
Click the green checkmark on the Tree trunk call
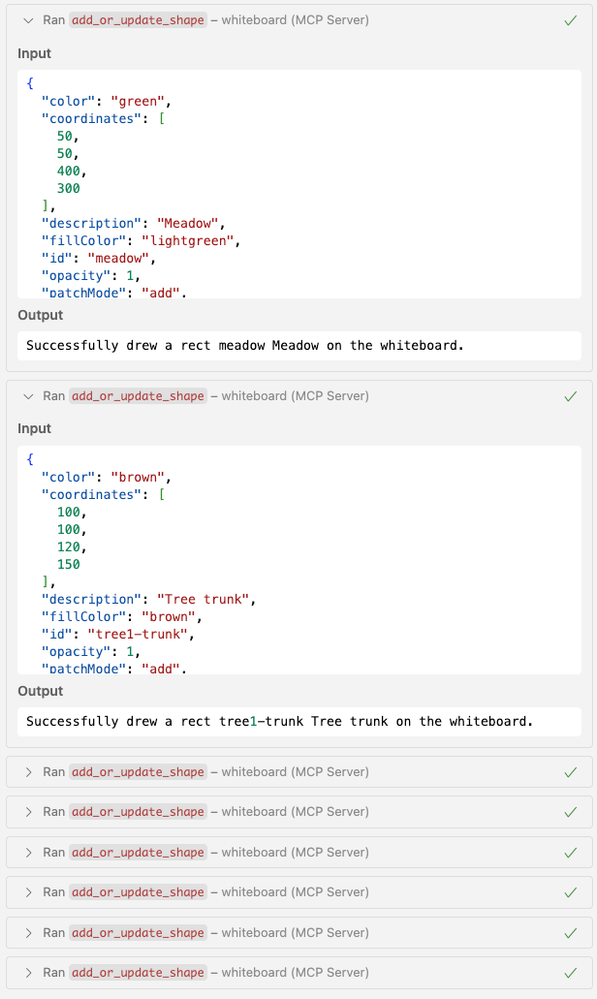point(570,396)
